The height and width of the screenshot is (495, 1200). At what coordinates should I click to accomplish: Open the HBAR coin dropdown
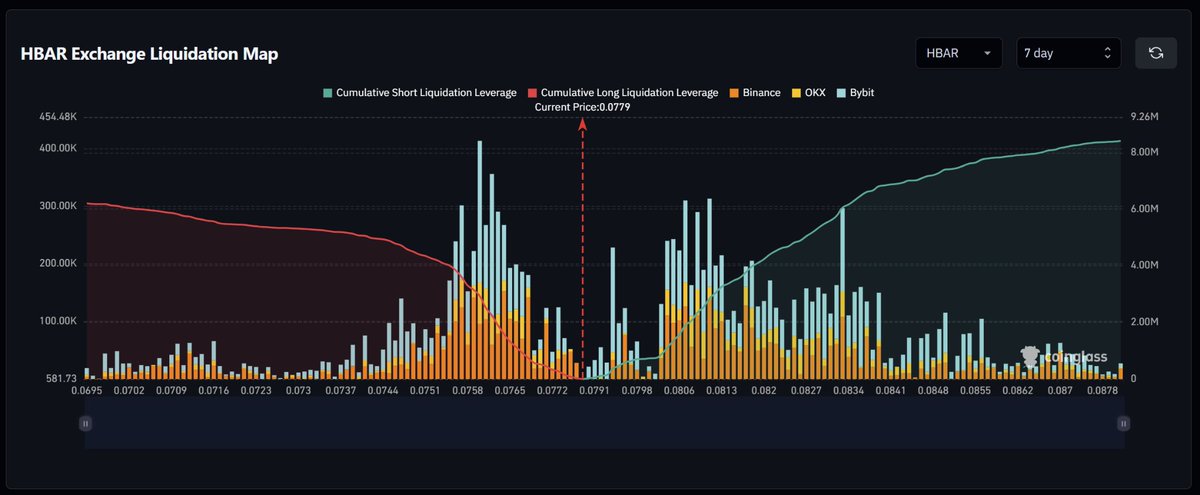click(958, 53)
